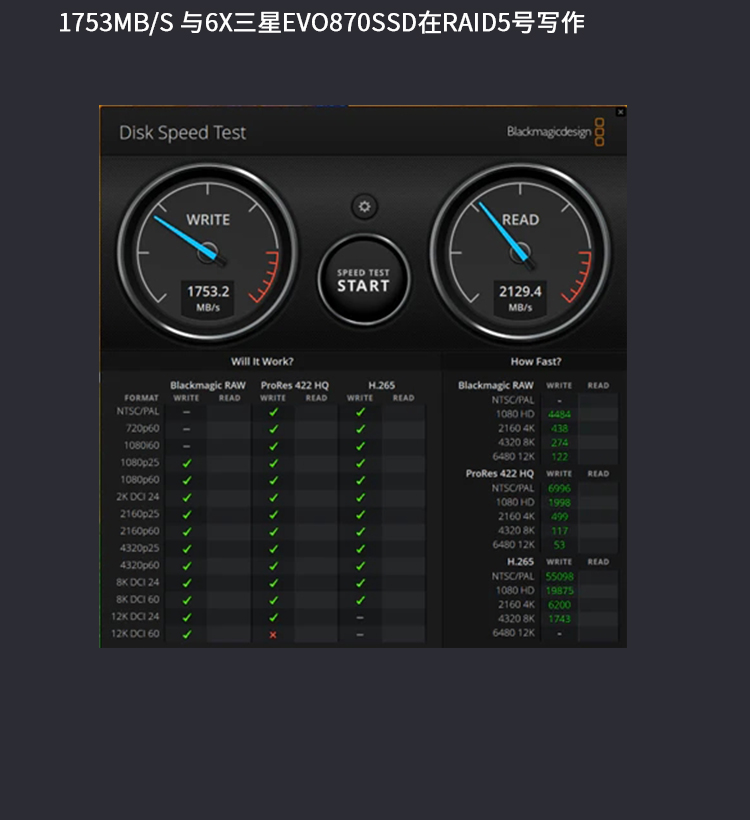Click ProRes write checkmark for 12K DCI 24
Image resolution: width=750 pixels, height=820 pixels.
click(273, 618)
